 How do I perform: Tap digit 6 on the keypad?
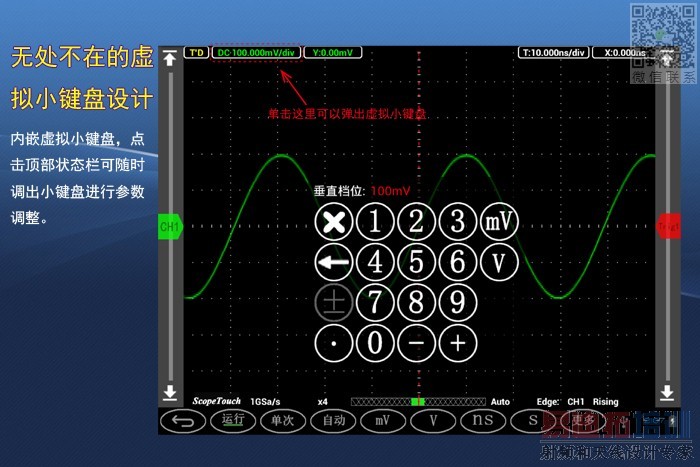[458, 262]
